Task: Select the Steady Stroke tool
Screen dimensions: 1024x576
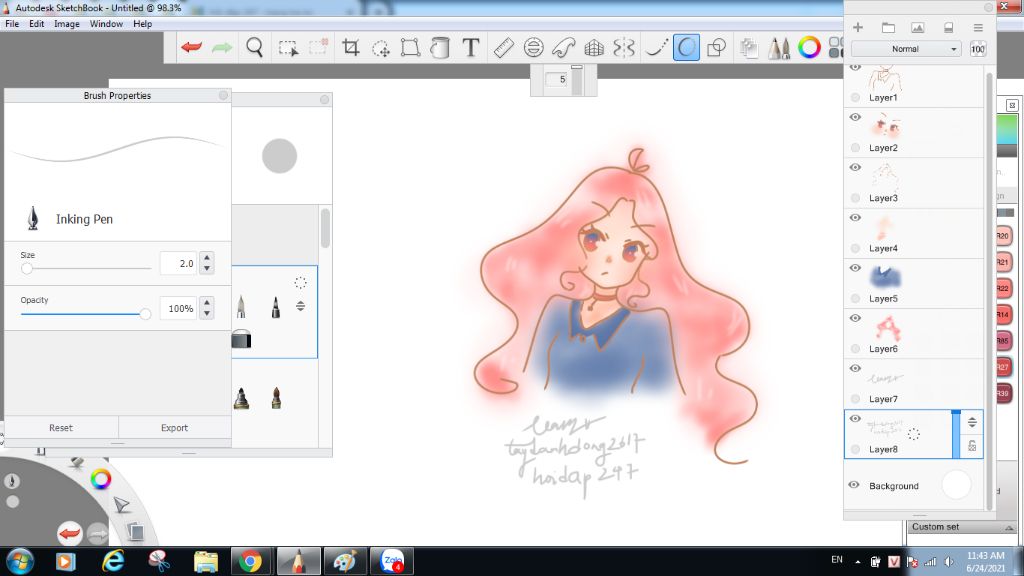Action: click(656, 48)
